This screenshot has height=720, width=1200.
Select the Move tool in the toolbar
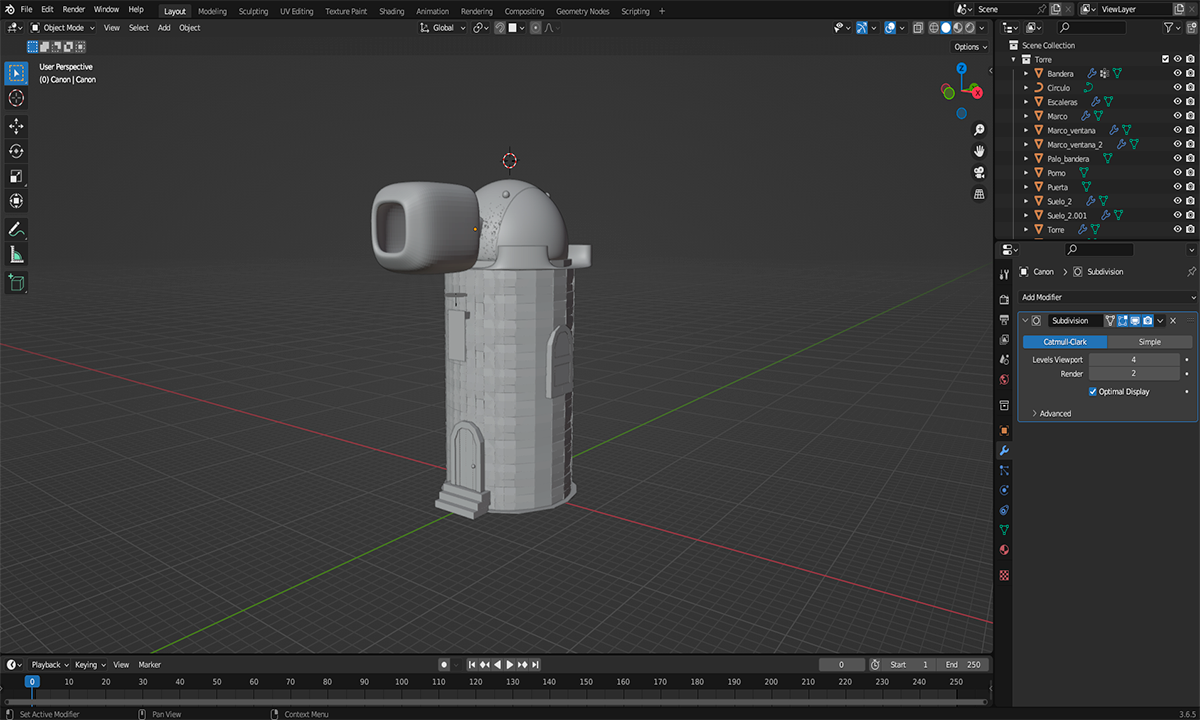coord(16,126)
